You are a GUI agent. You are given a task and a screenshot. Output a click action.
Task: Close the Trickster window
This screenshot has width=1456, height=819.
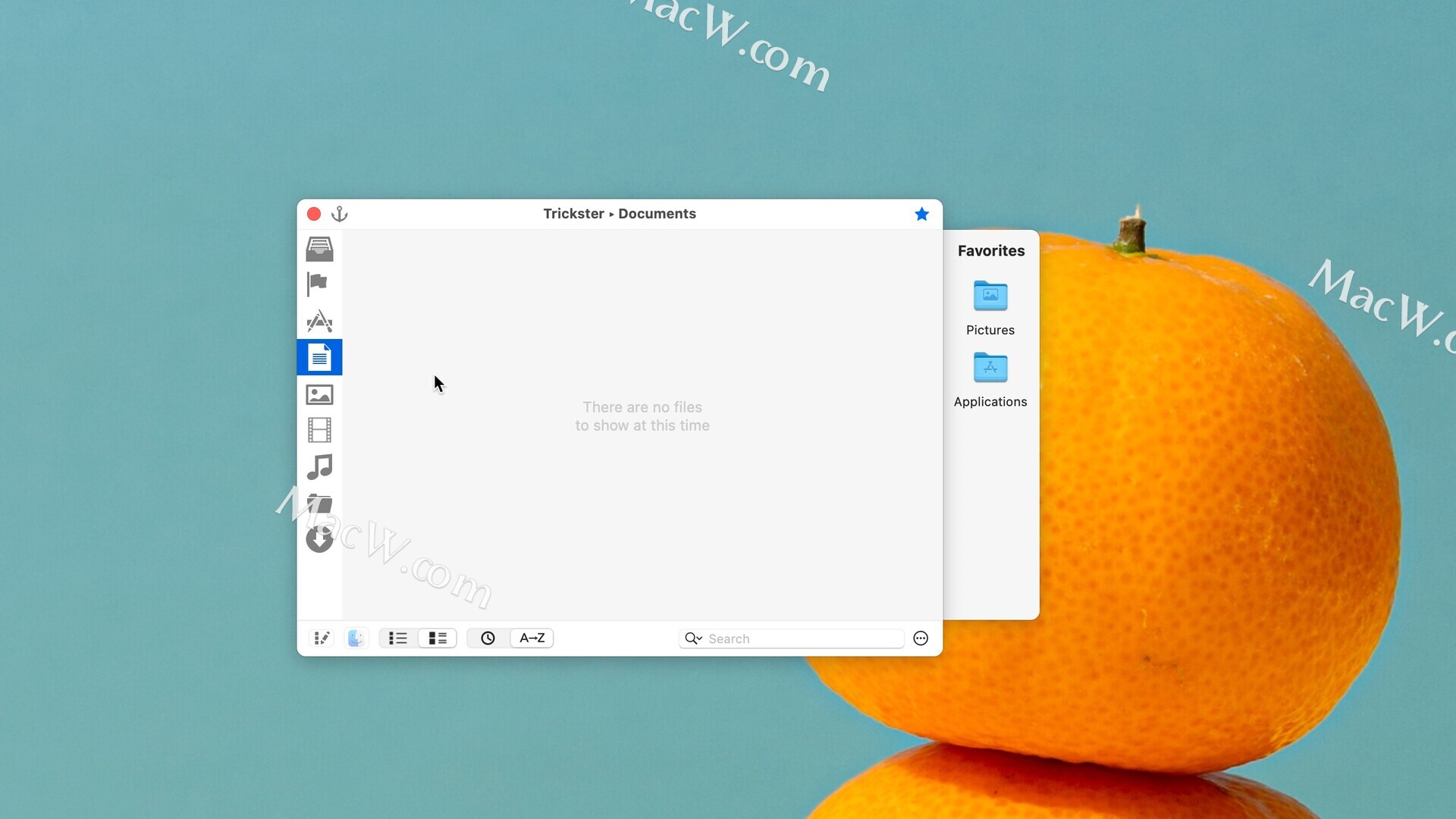[x=314, y=214]
